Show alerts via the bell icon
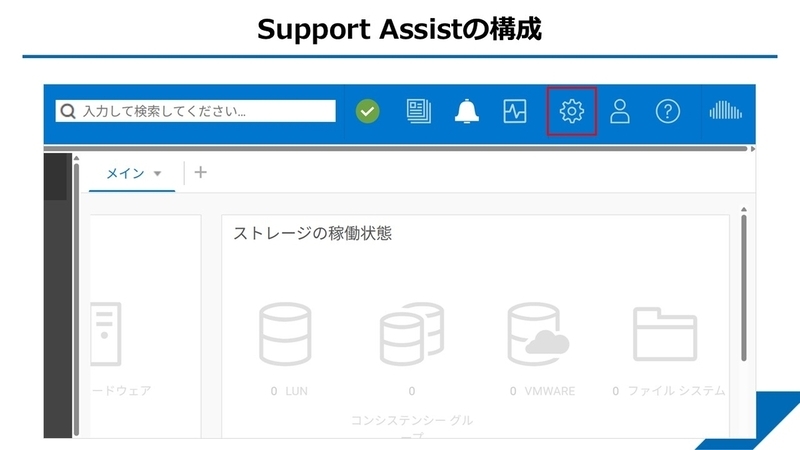This screenshot has height=450, width=800. (466, 111)
